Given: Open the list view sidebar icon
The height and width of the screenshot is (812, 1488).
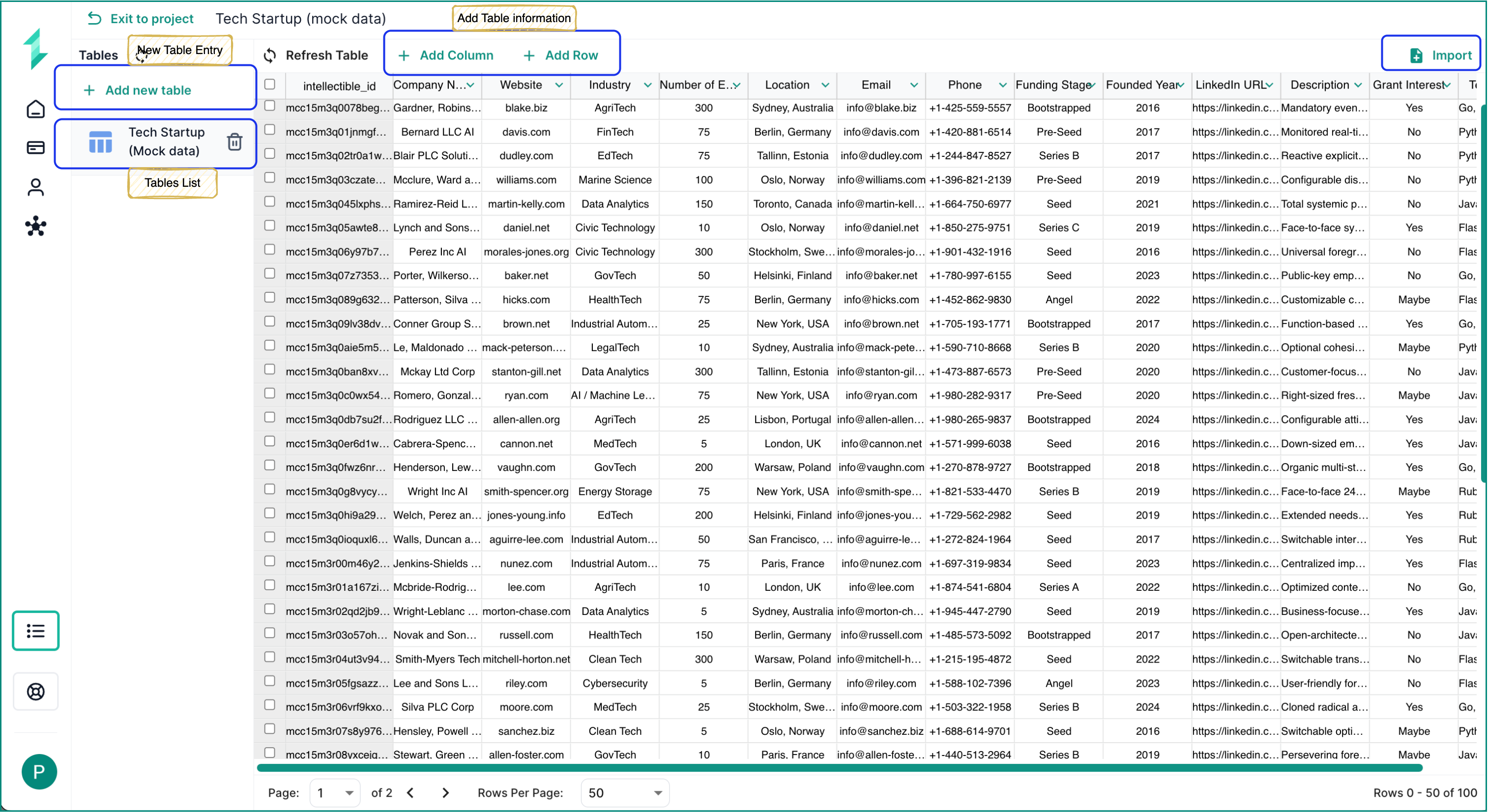Looking at the screenshot, I should [x=36, y=630].
